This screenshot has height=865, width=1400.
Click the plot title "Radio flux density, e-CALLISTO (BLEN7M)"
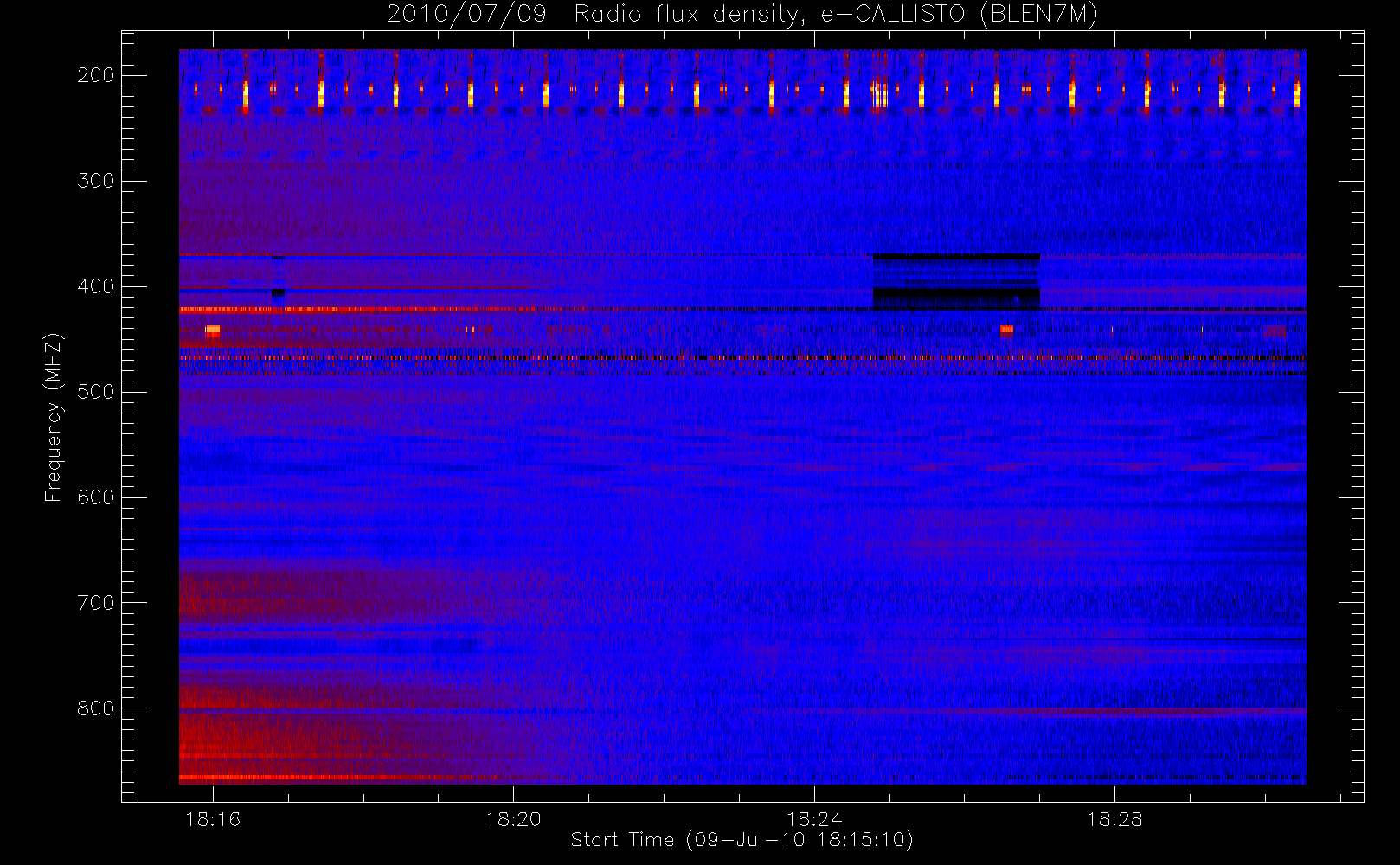coord(836,15)
